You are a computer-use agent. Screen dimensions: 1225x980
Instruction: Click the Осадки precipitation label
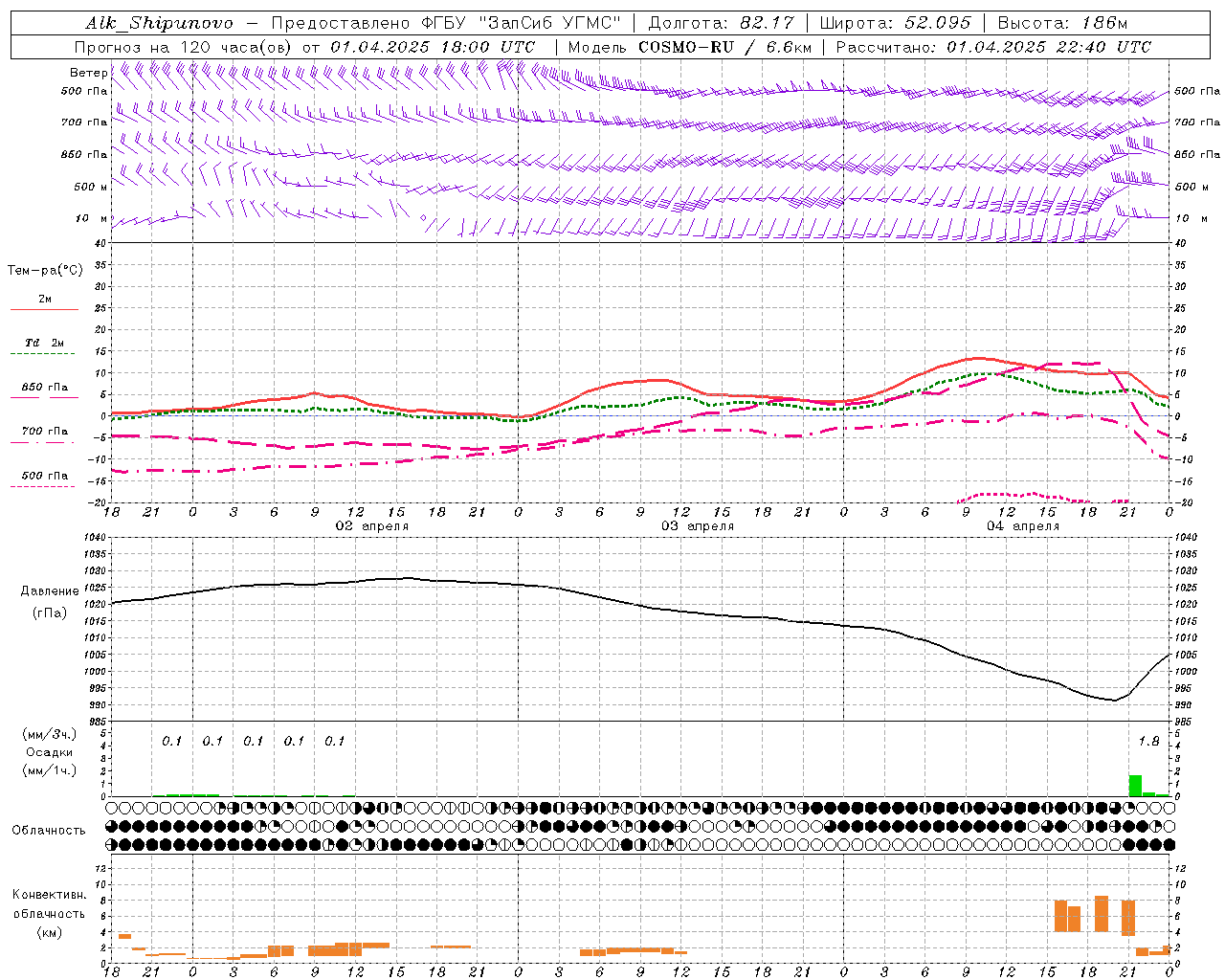coord(48,752)
